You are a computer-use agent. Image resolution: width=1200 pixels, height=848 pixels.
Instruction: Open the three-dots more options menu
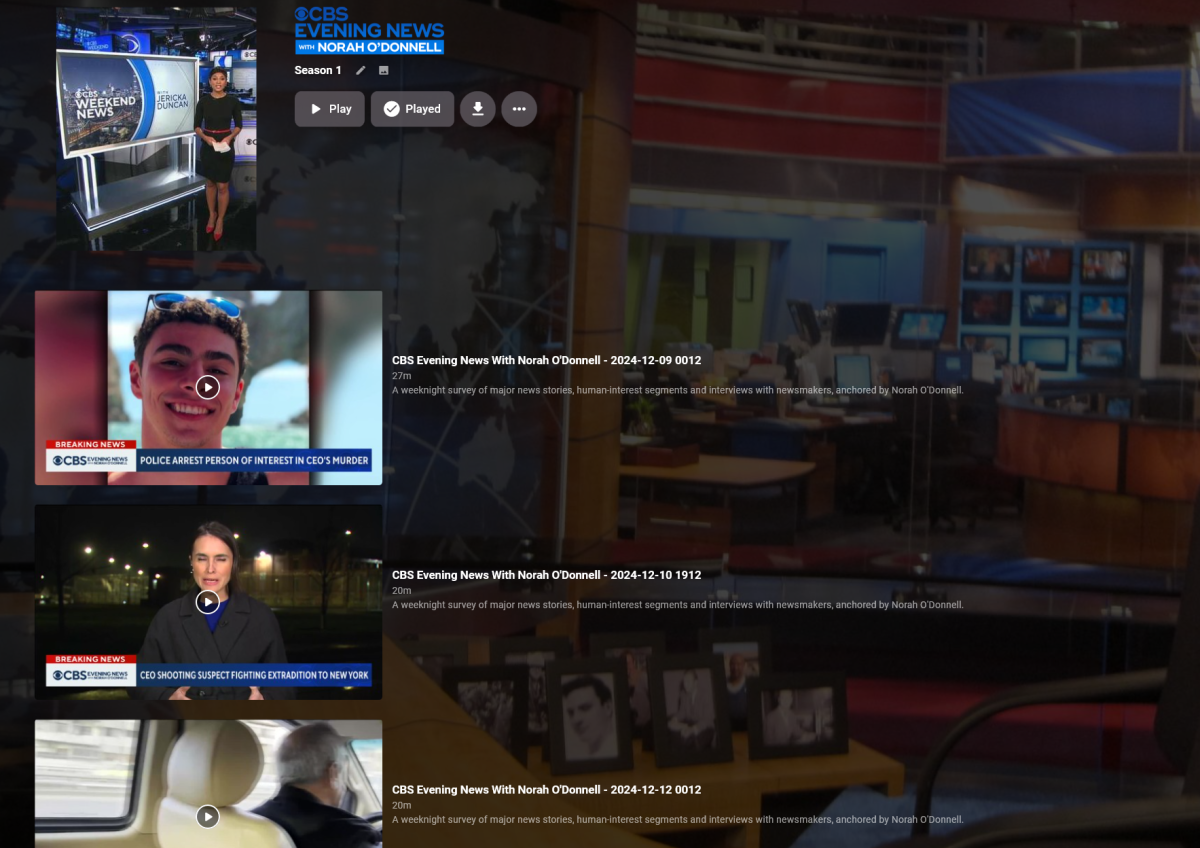tap(519, 109)
